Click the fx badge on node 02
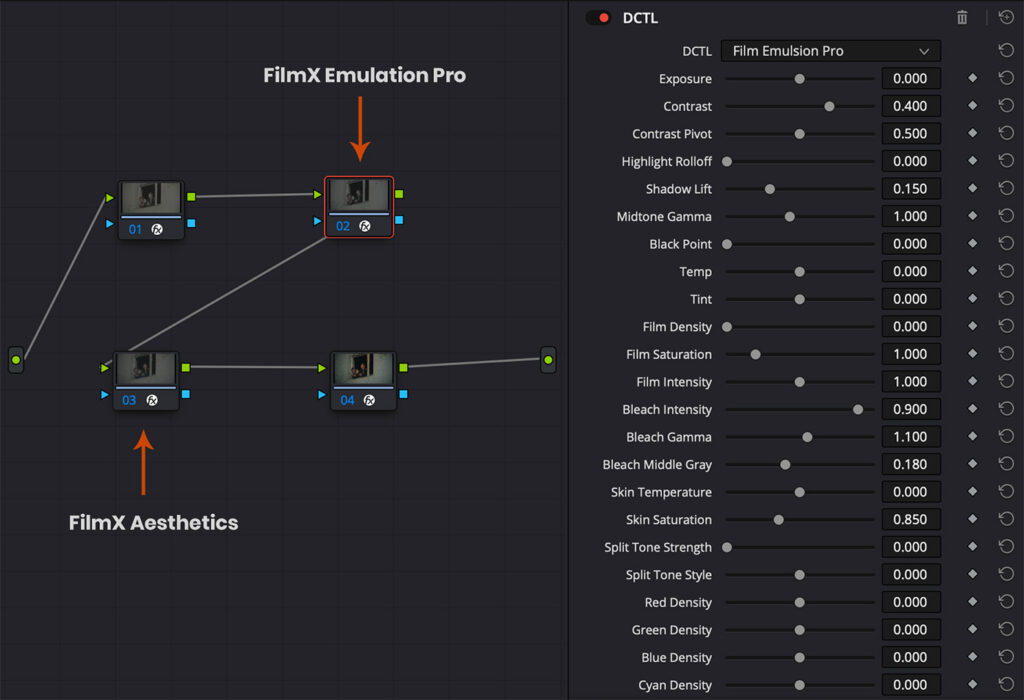The height and width of the screenshot is (700, 1024). 365,226
